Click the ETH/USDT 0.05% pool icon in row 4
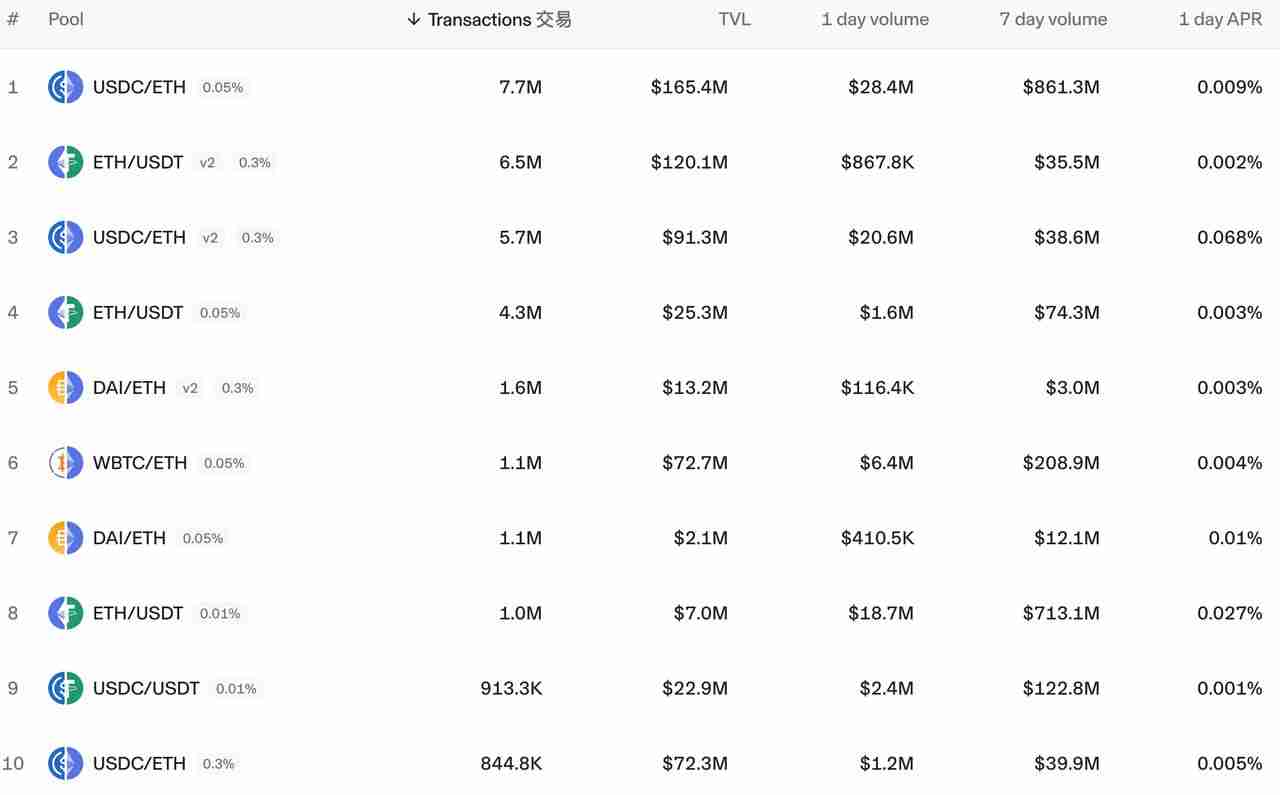 pyautogui.click(x=64, y=312)
